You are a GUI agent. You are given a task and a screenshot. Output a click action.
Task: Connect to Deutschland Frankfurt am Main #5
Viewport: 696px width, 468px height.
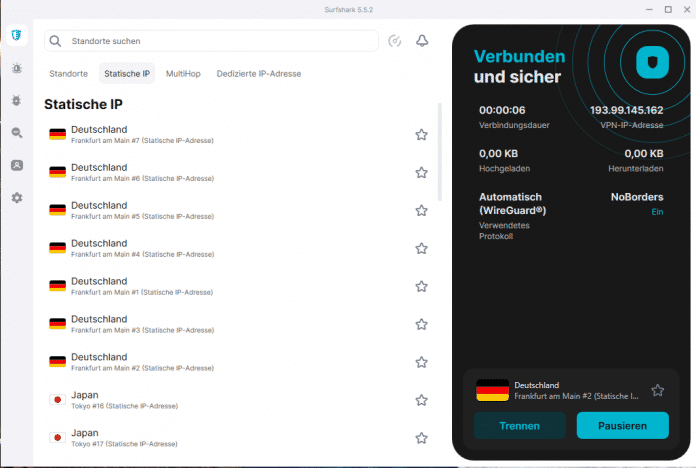(238, 210)
